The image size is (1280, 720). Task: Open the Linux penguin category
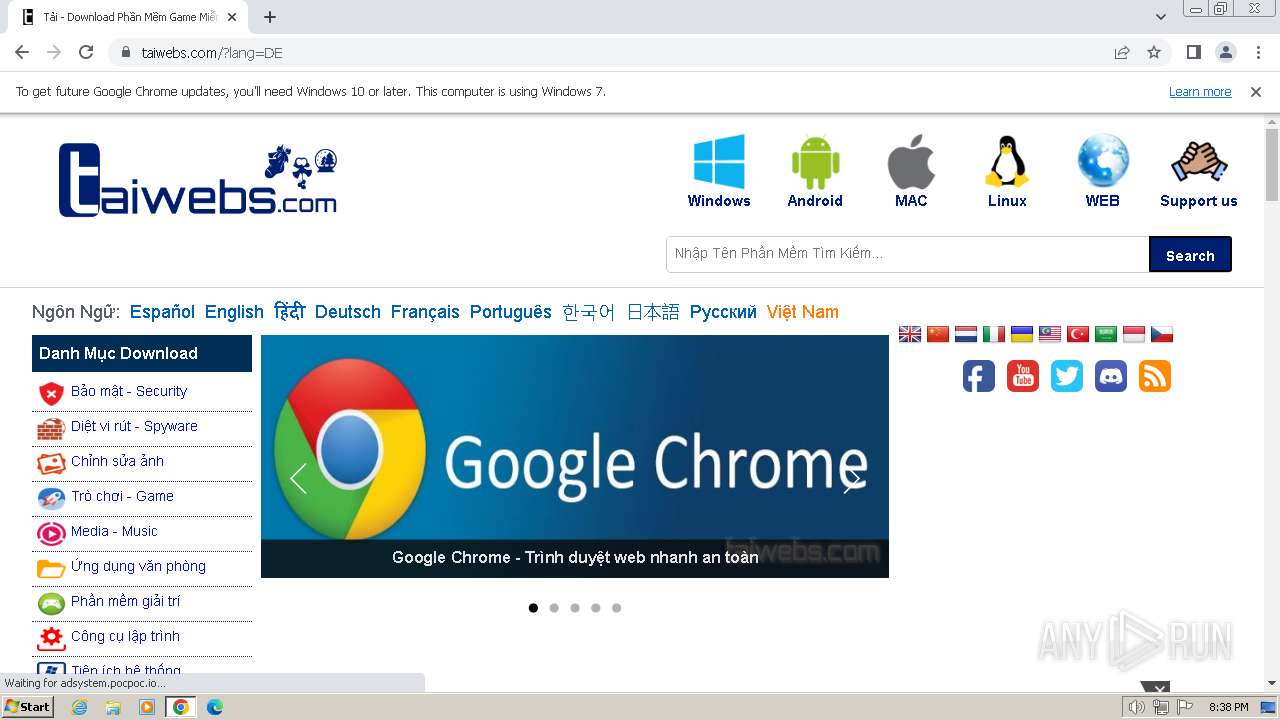[x=1007, y=162]
